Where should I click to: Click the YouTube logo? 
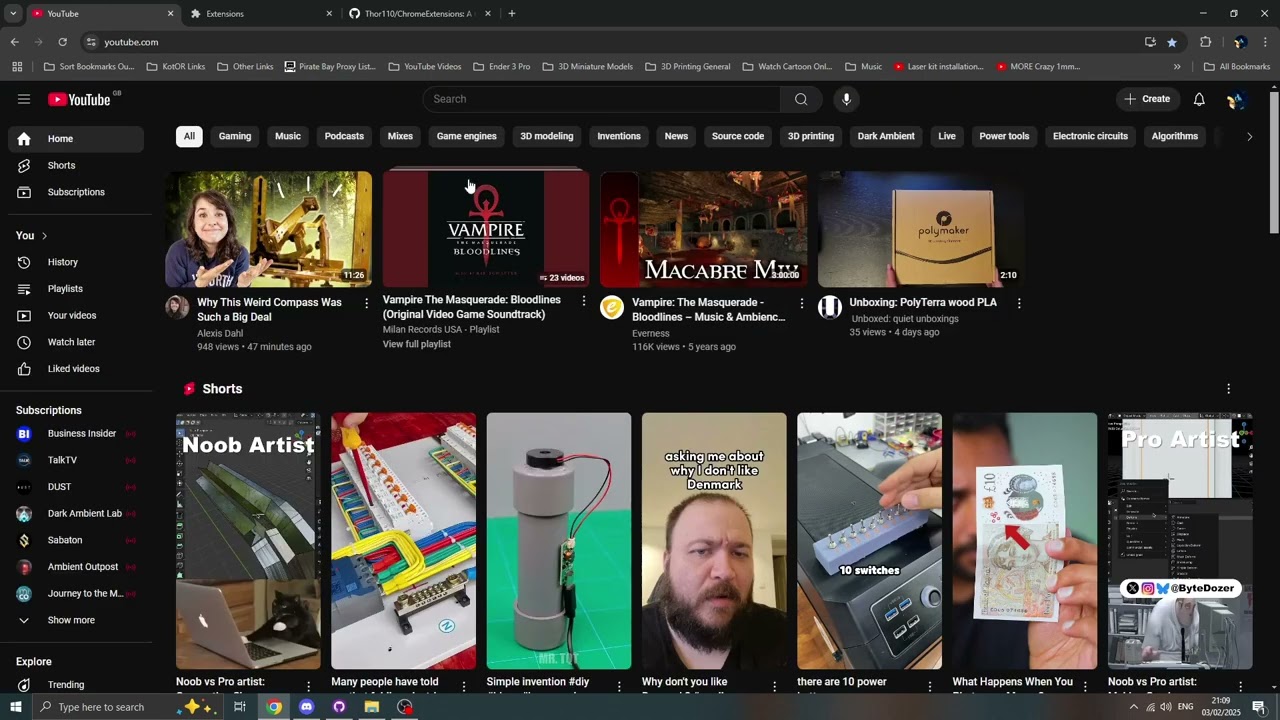[x=80, y=99]
